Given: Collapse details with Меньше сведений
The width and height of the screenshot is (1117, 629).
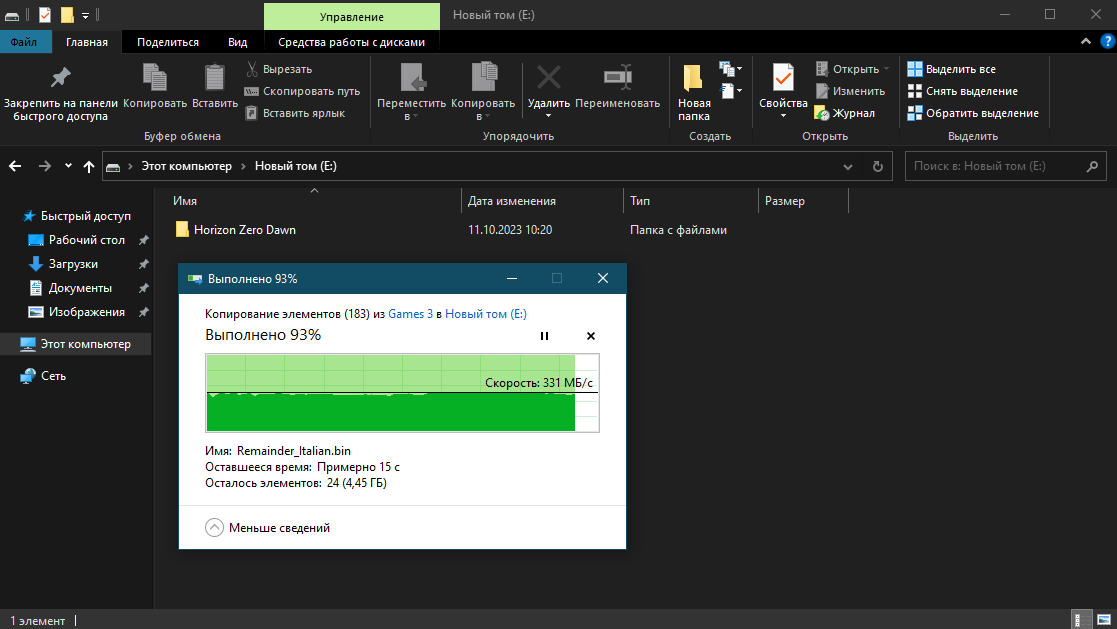Looking at the screenshot, I should (x=268, y=528).
